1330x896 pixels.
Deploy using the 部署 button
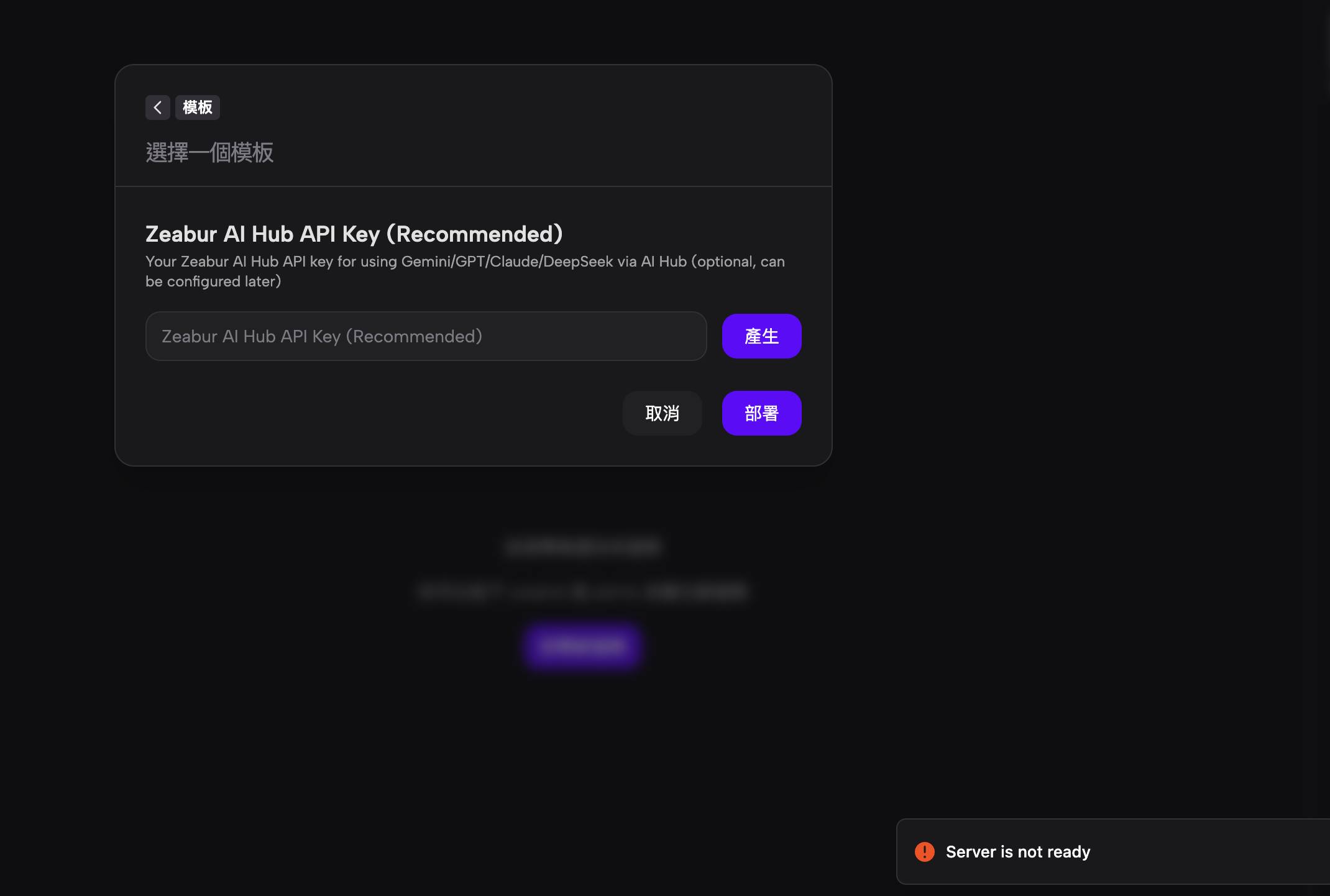tap(761, 413)
